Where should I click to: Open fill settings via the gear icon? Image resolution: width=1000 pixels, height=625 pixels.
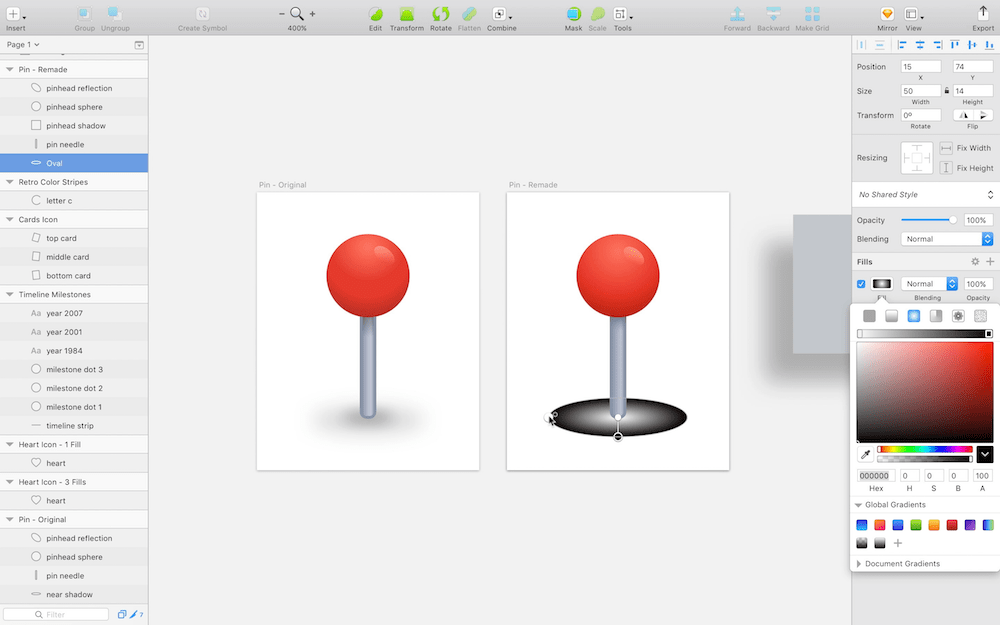975,261
